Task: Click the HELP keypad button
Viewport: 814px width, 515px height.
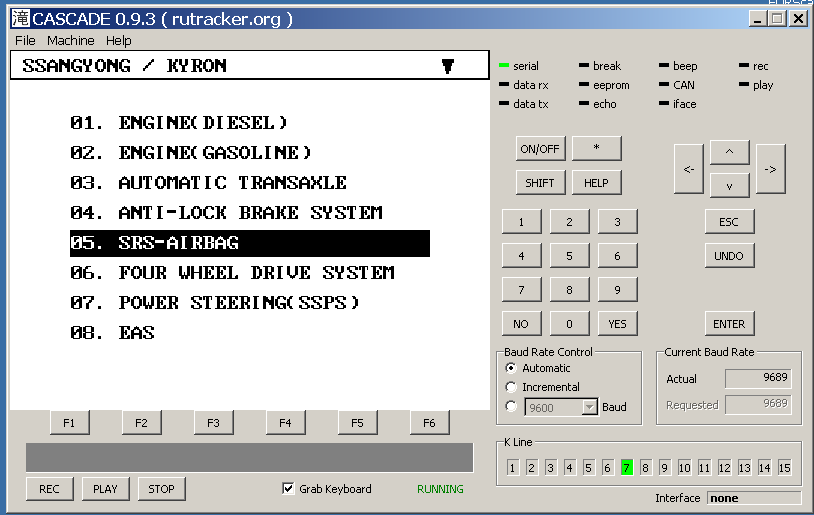Action: click(x=596, y=183)
